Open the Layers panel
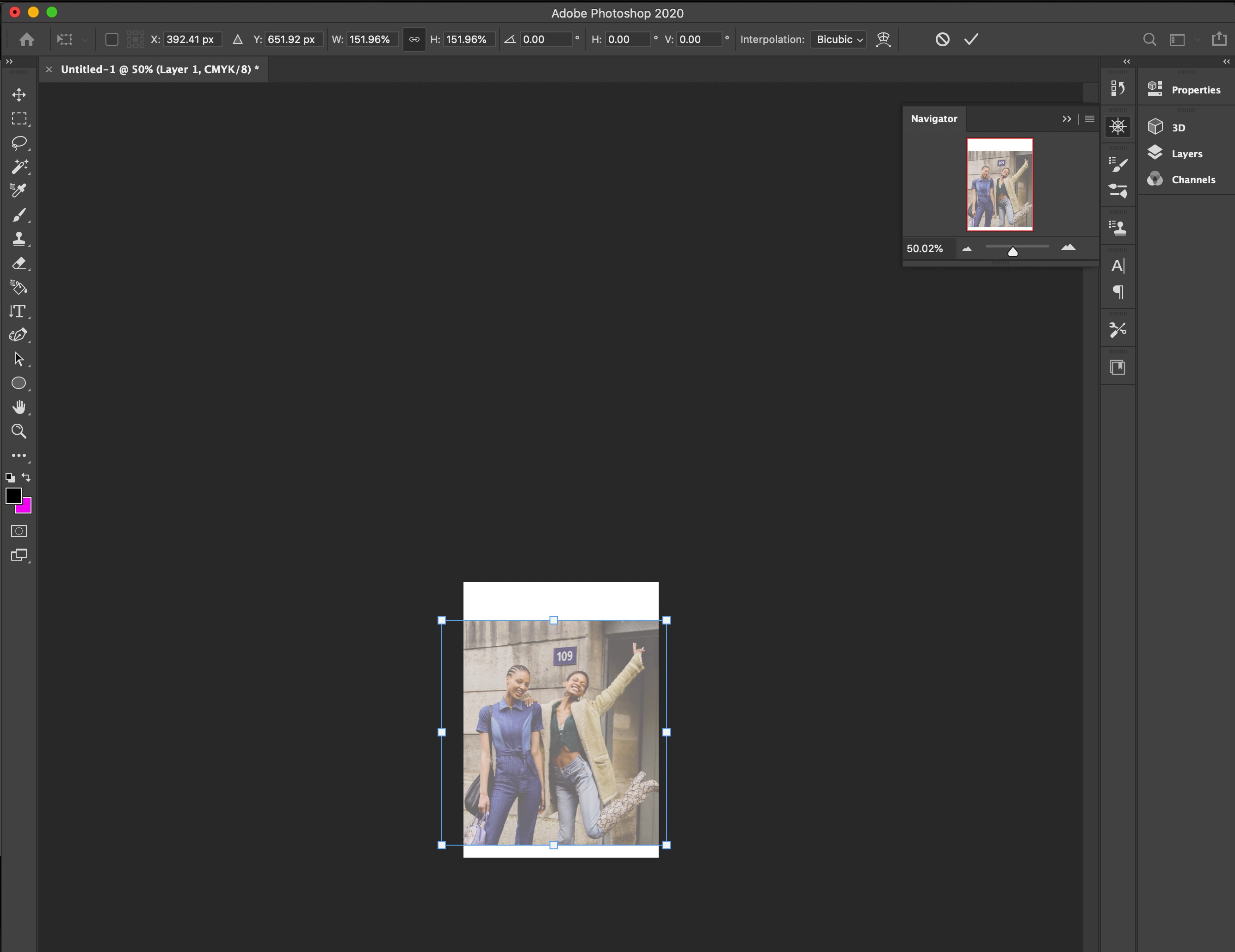The image size is (1235, 952). 1187,153
